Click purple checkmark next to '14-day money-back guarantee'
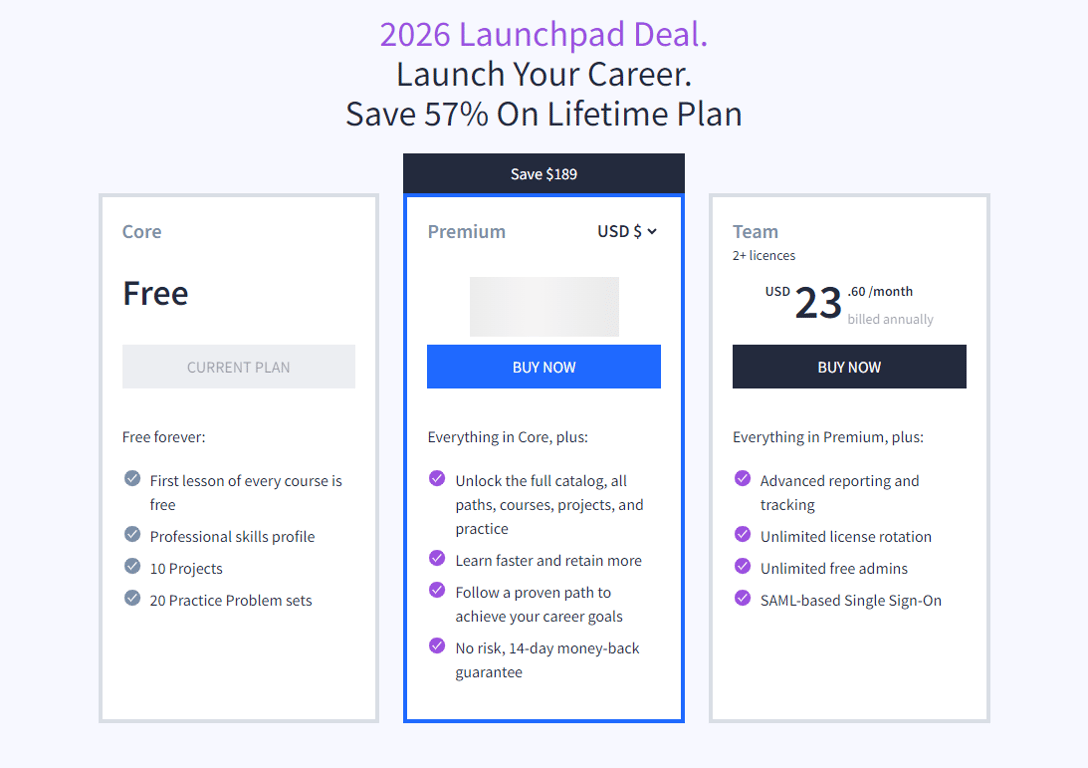This screenshot has height=768, width=1088. tap(437, 646)
